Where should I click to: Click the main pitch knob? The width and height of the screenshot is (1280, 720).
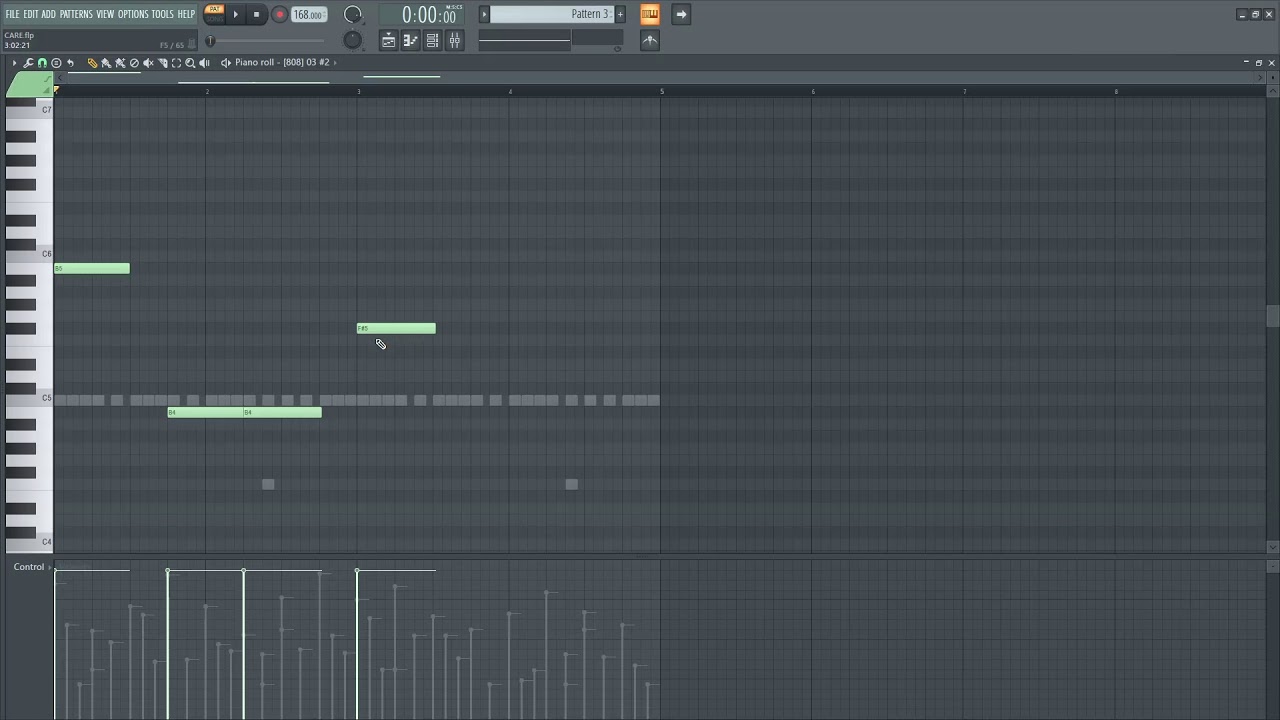coord(353,40)
